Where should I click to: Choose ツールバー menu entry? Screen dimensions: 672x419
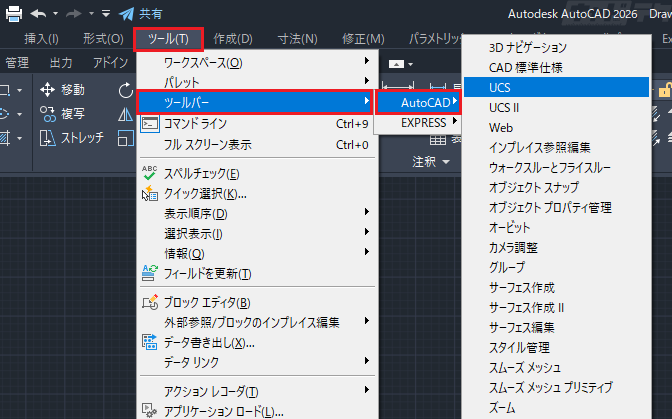pyautogui.click(x=255, y=102)
